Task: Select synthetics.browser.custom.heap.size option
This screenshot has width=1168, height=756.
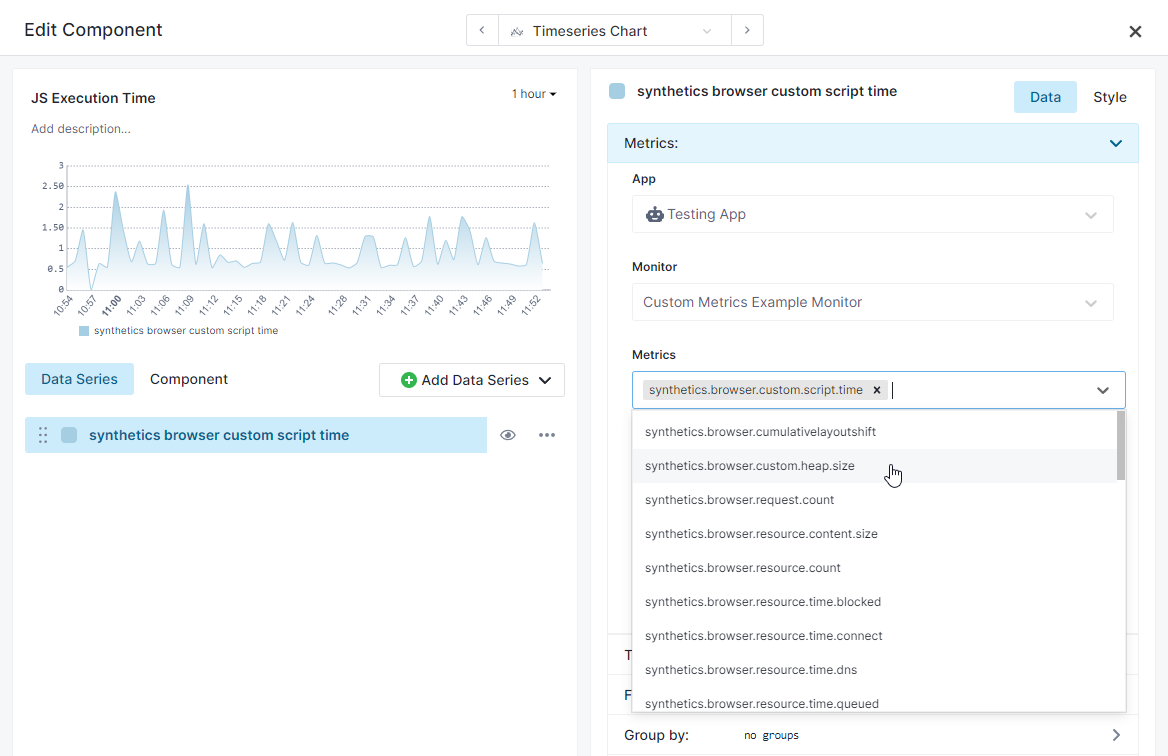Action: coord(875,466)
